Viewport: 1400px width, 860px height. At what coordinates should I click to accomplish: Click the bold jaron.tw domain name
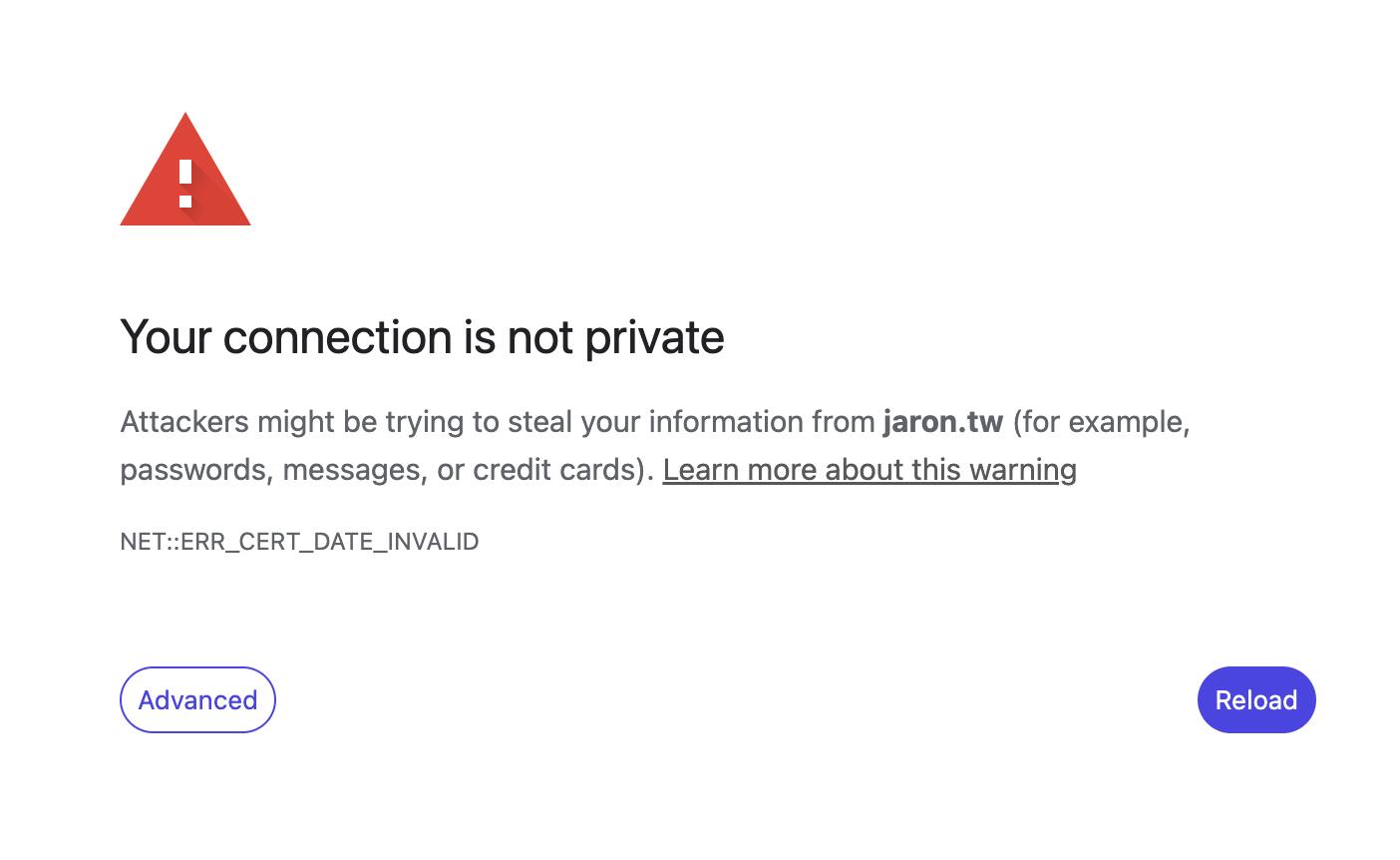coord(942,422)
